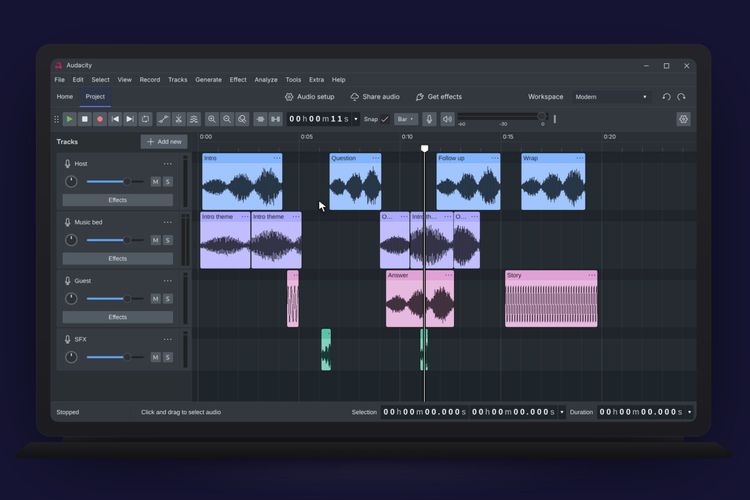
Task: Click the microphone record level icon in toolbar
Action: pyautogui.click(x=429, y=119)
